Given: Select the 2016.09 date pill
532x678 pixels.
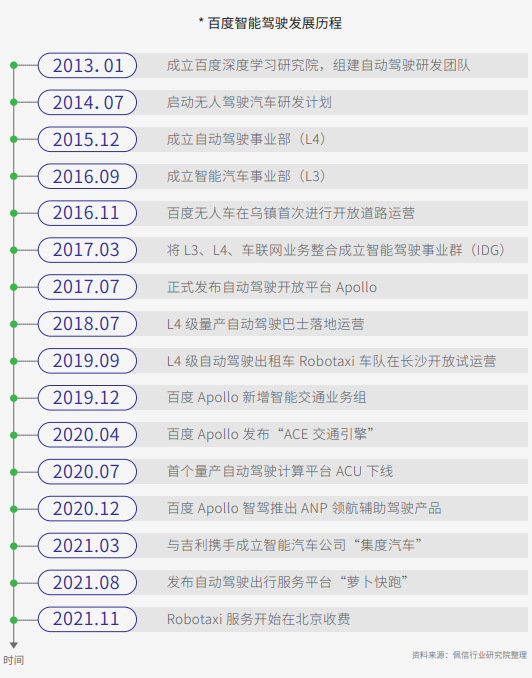Looking at the screenshot, I should pos(87,176).
